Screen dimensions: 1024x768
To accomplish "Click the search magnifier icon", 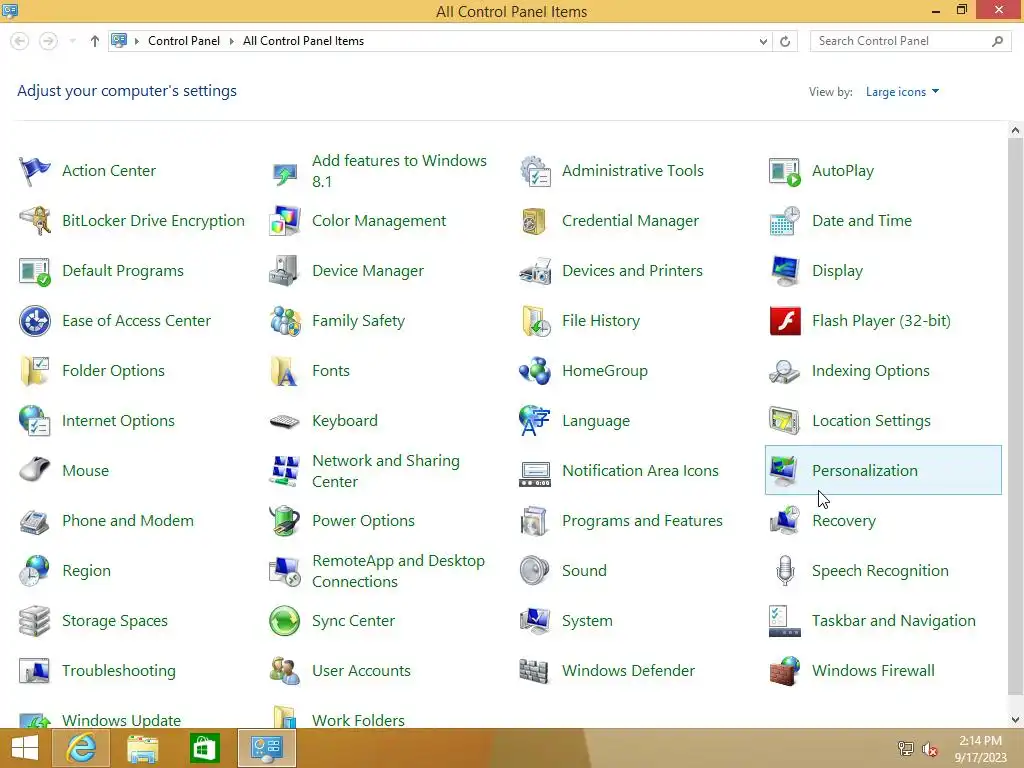I will click(997, 41).
